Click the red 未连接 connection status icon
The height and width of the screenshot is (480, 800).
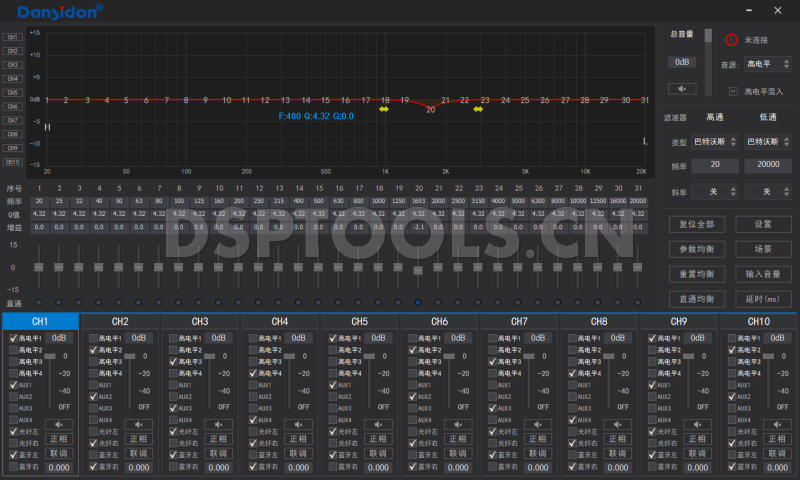coord(730,39)
